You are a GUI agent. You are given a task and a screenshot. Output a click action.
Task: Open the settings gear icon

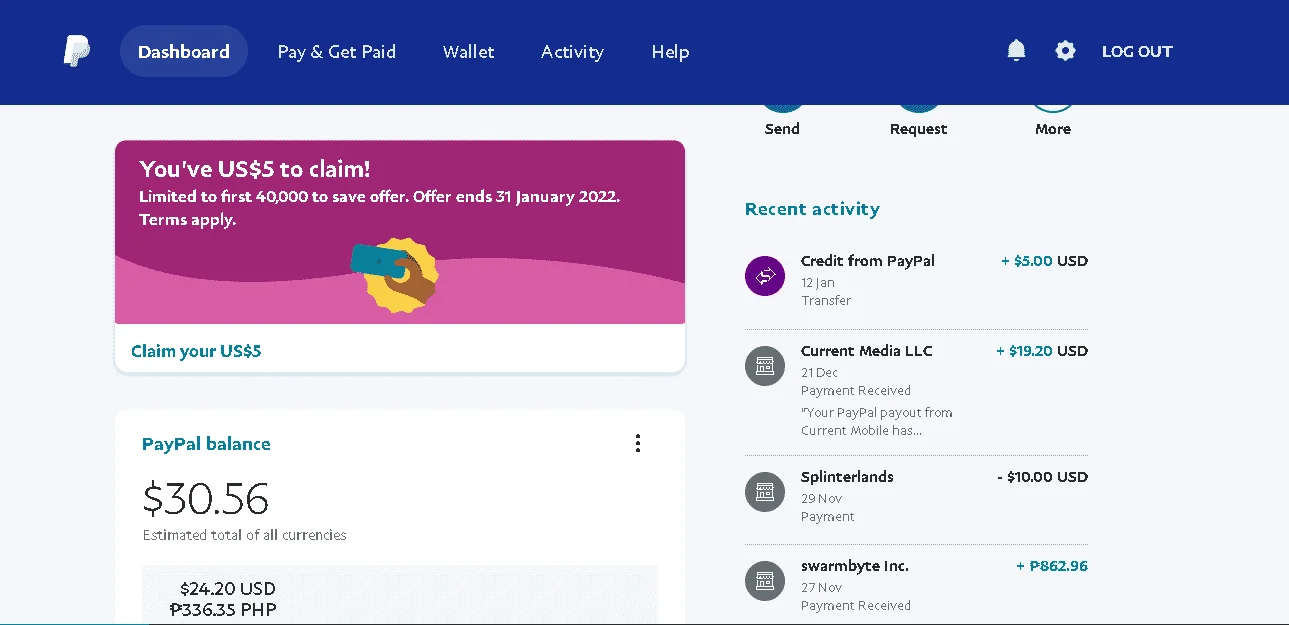click(1066, 50)
